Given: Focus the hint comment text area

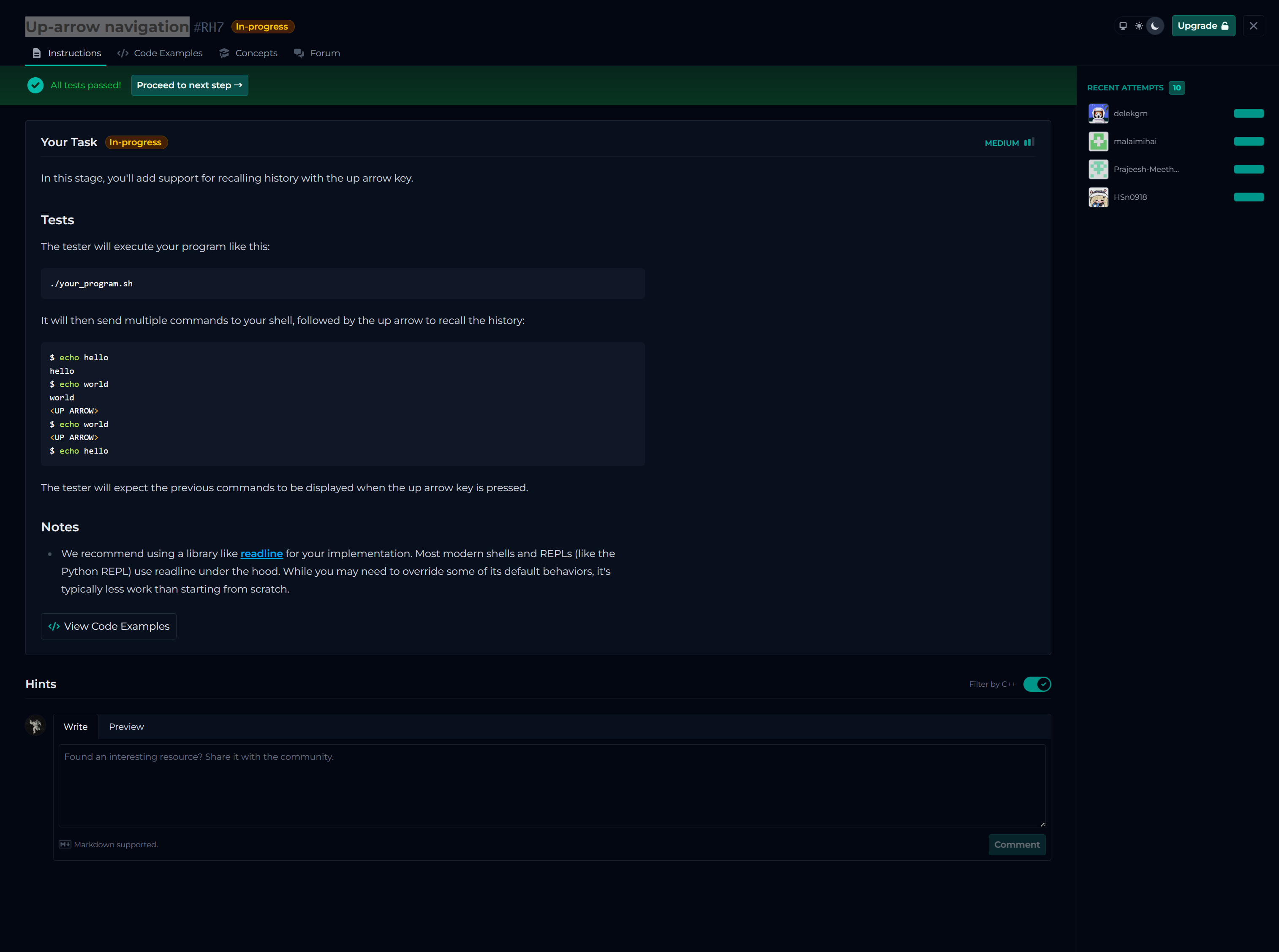Looking at the screenshot, I should click(x=552, y=786).
